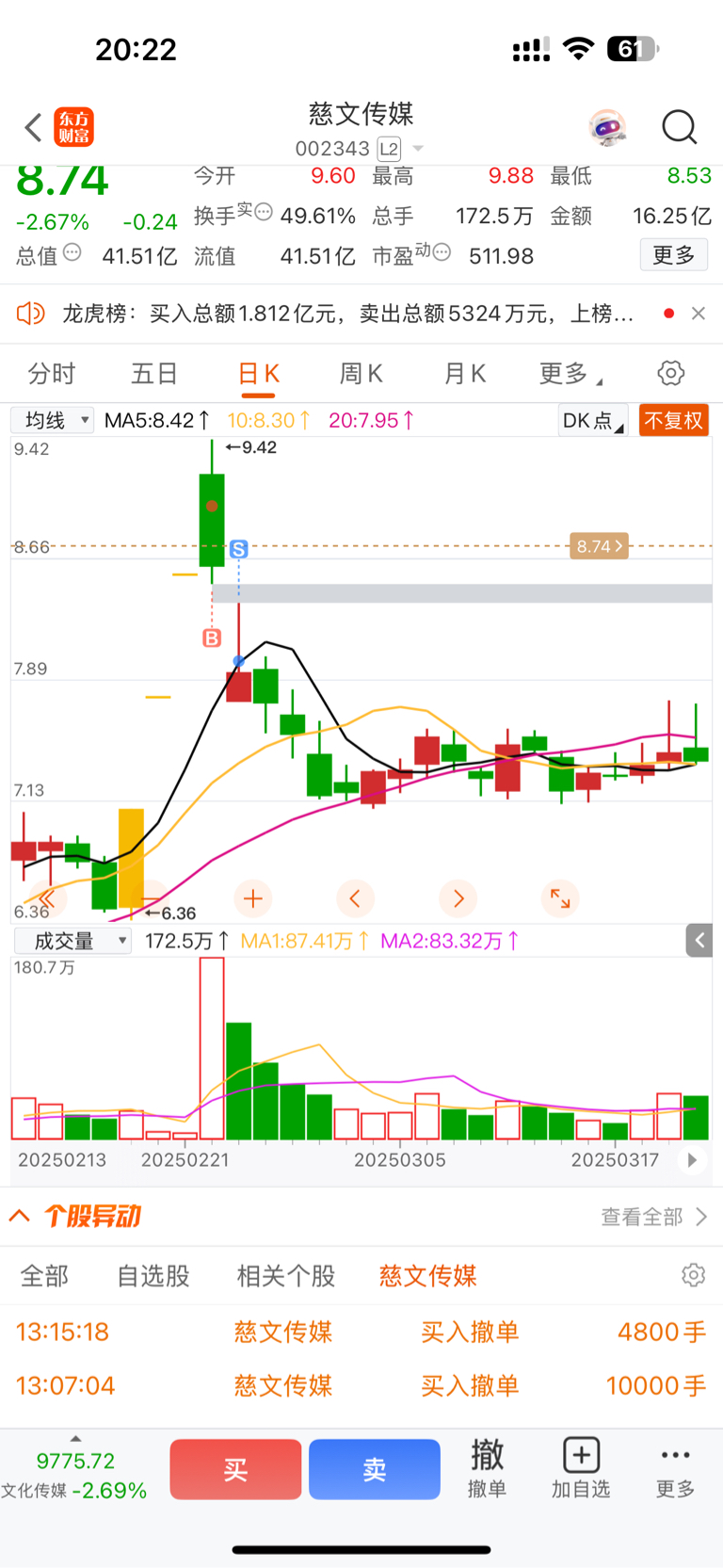Image resolution: width=723 pixels, height=1568 pixels.
Task: Tap 市盈 info circle icon
Action: coord(442,252)
